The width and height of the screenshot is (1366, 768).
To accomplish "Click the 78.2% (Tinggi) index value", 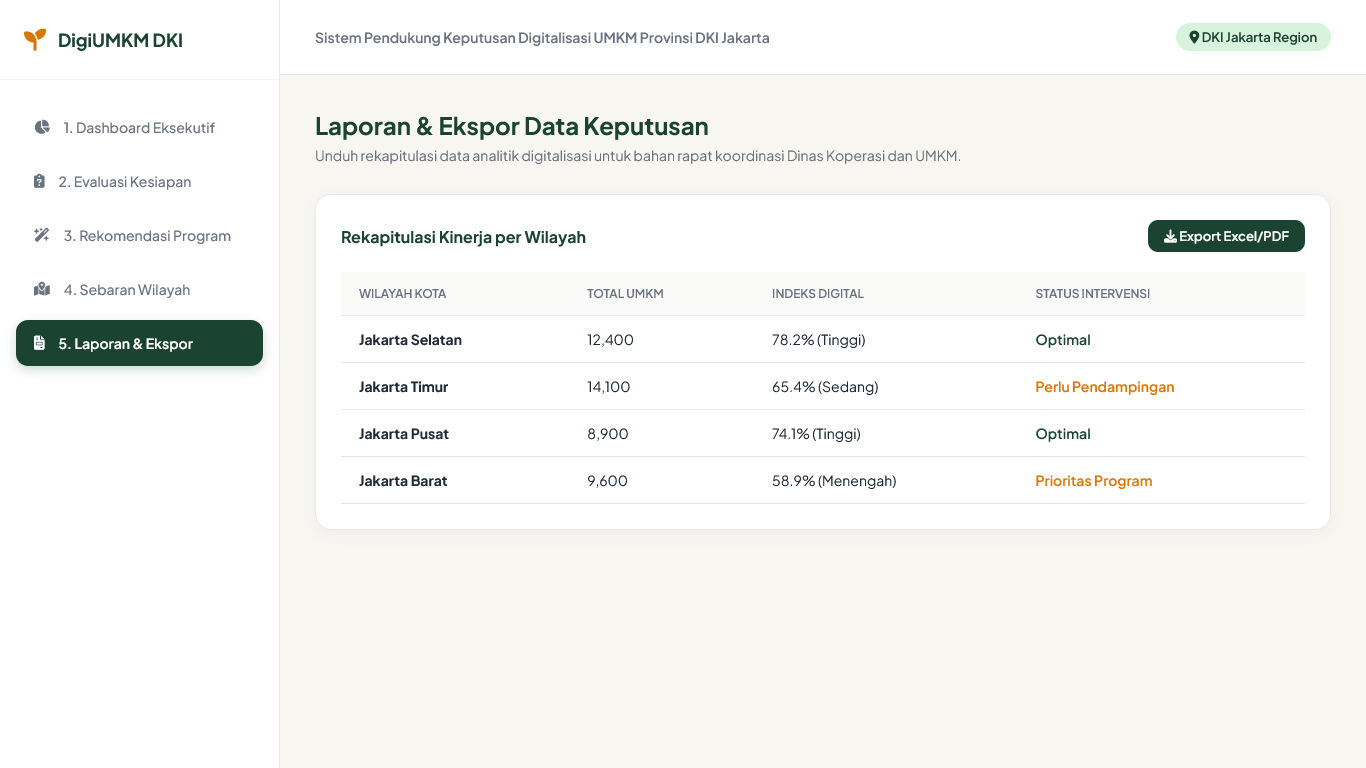I will (818, 340).
